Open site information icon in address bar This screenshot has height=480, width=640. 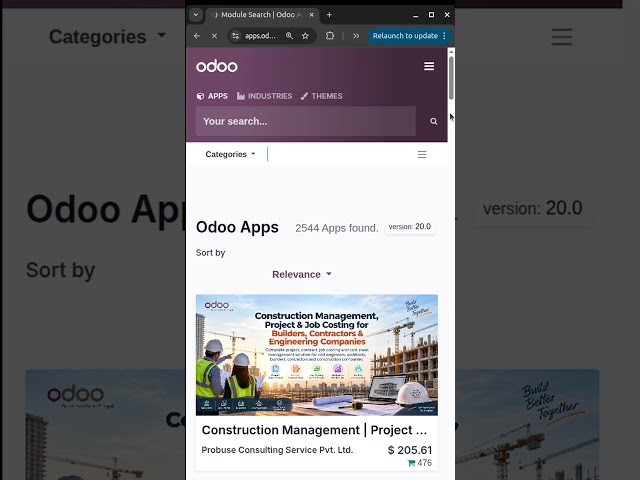pyautogui.click(x=236, y=36)
